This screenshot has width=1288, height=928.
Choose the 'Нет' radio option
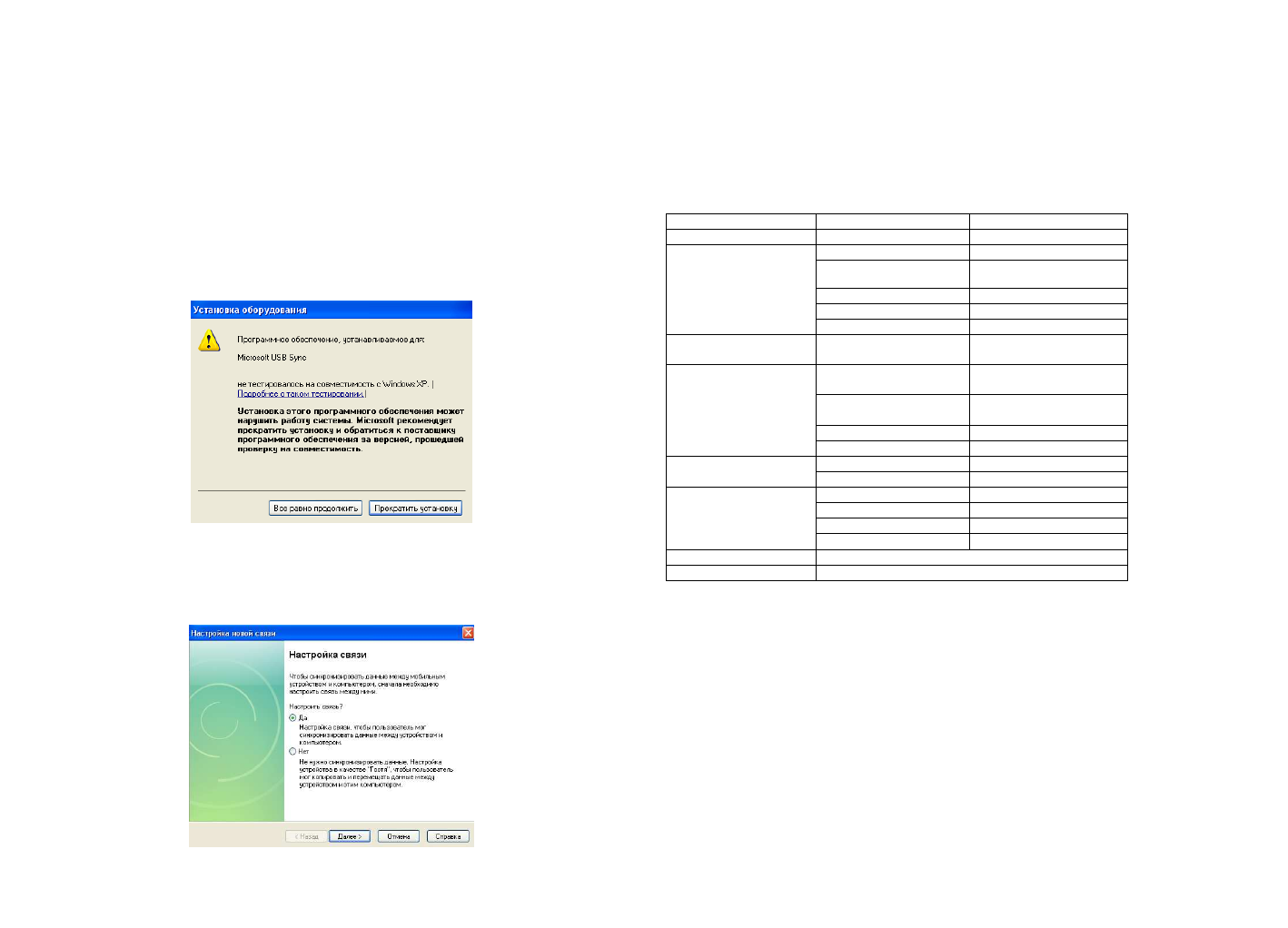click(292, 751)
